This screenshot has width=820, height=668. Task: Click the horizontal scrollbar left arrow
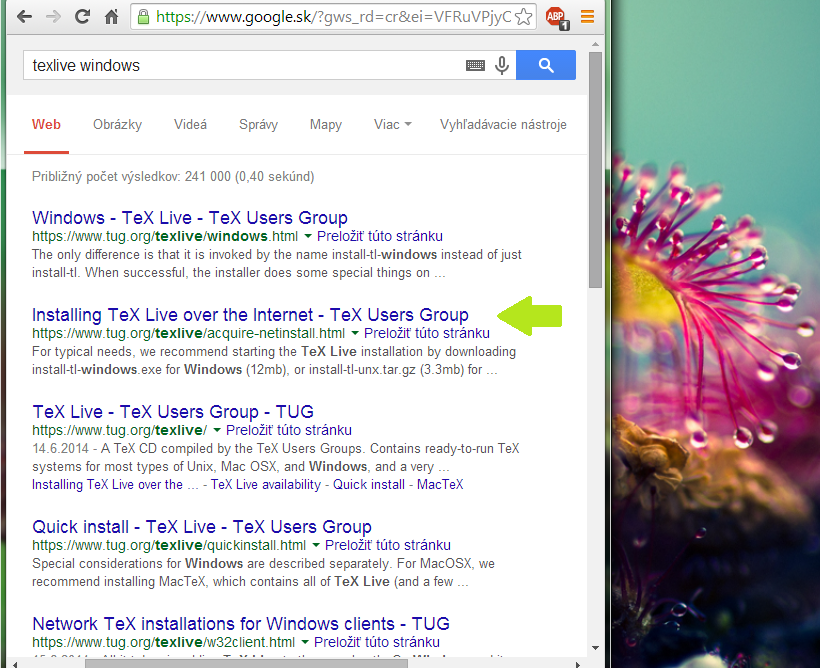pos(15,664)
